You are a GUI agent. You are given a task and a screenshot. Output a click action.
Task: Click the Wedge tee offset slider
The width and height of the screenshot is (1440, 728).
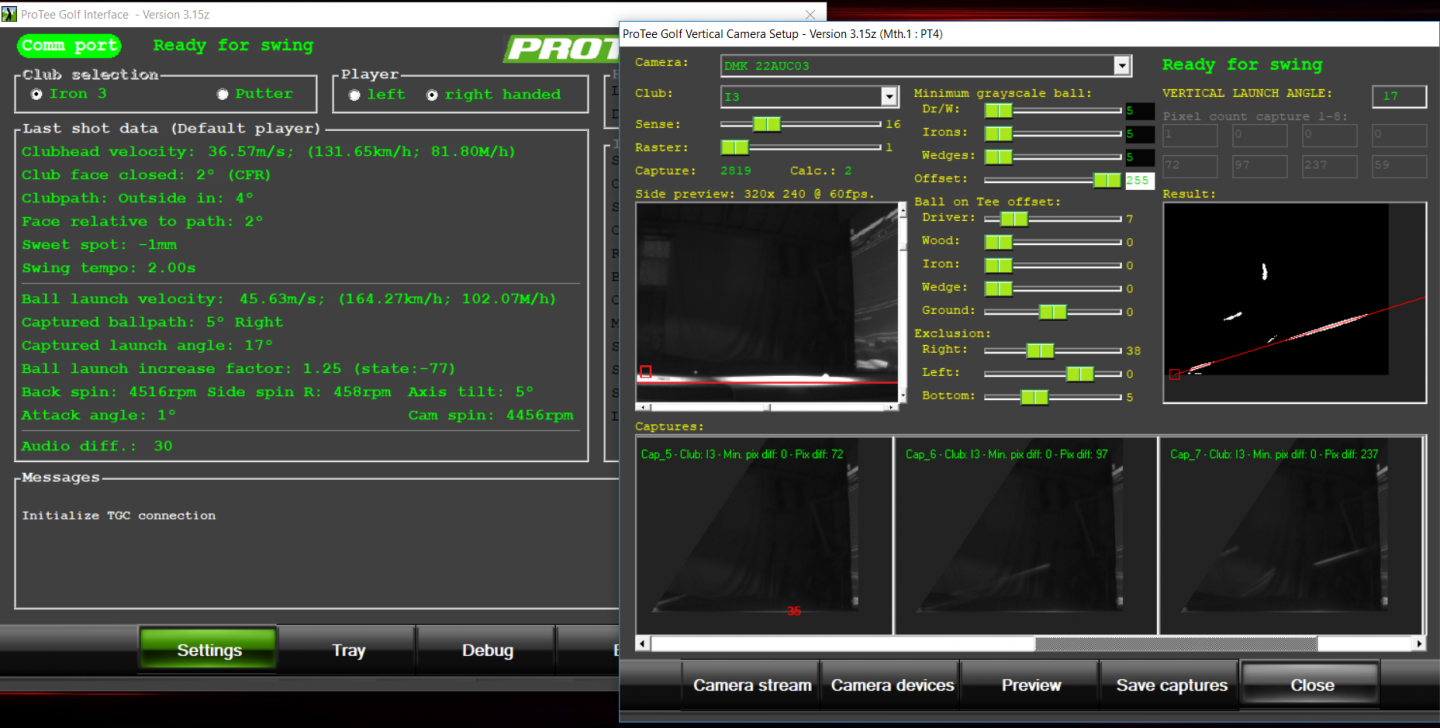coord(998,288)
